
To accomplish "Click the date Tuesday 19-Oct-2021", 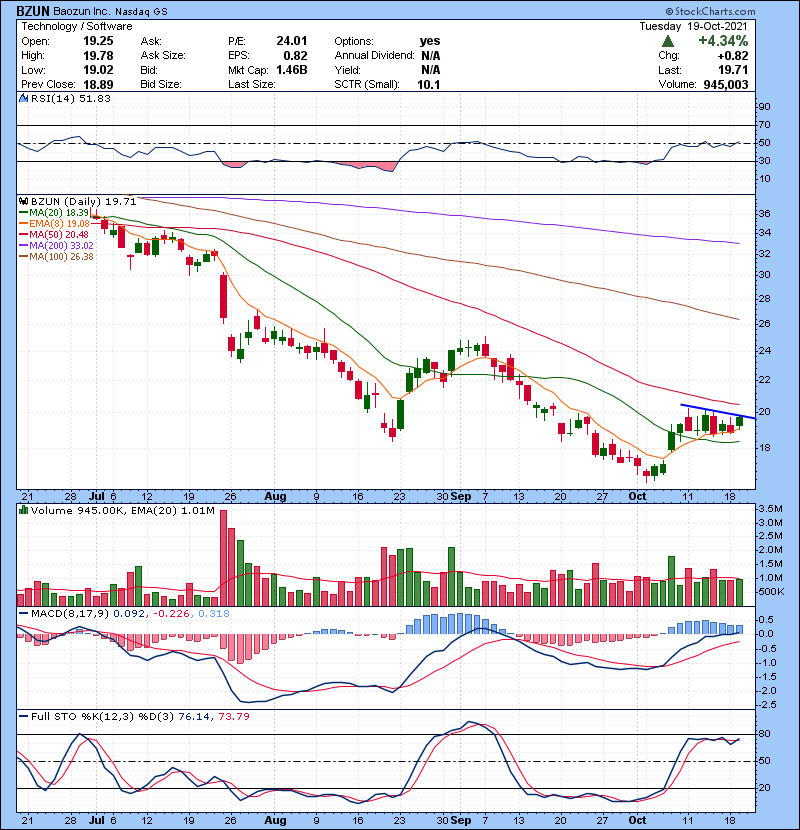I will (694, 26).
